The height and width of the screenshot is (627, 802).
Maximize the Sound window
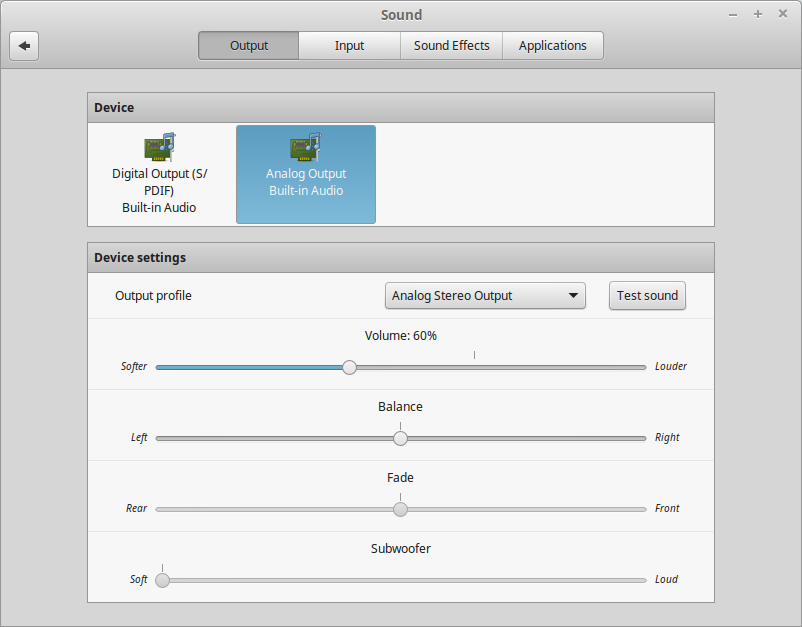(758, 14)
